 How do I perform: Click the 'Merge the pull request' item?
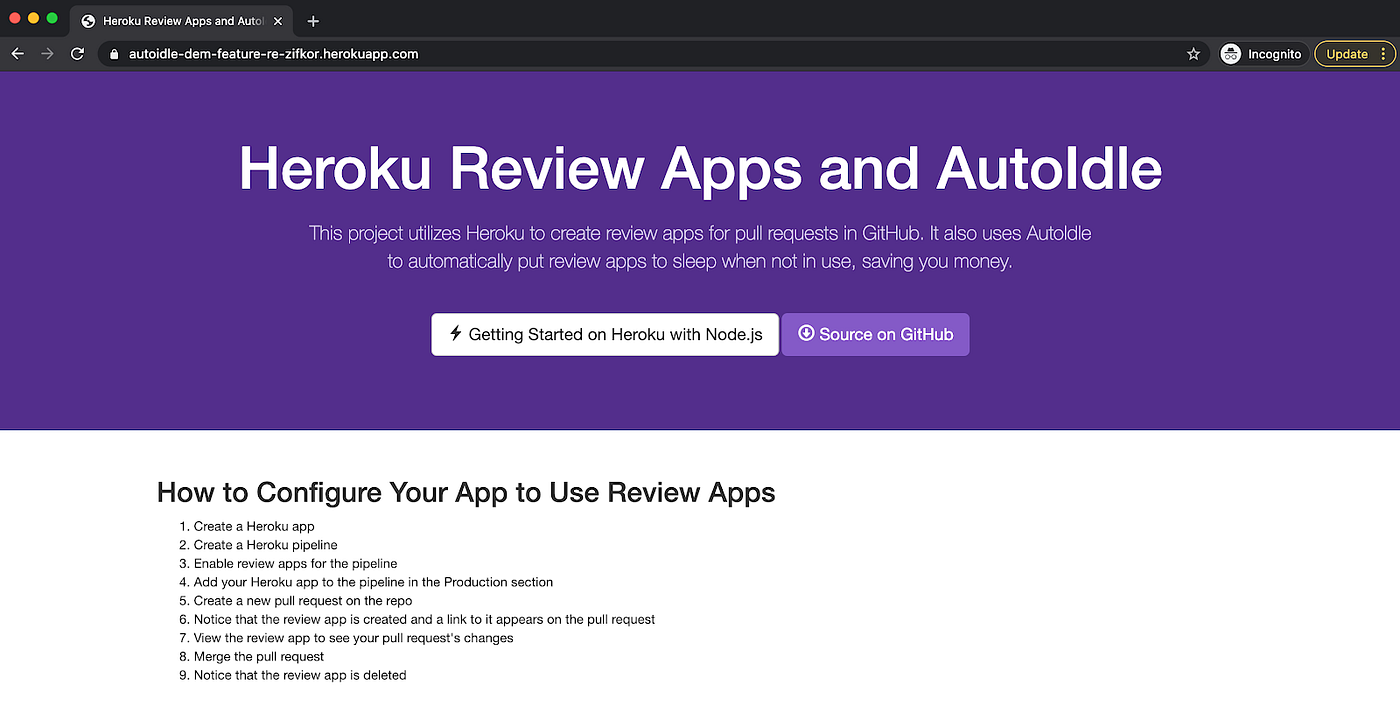pyautogui.click(x=259, y=657)
